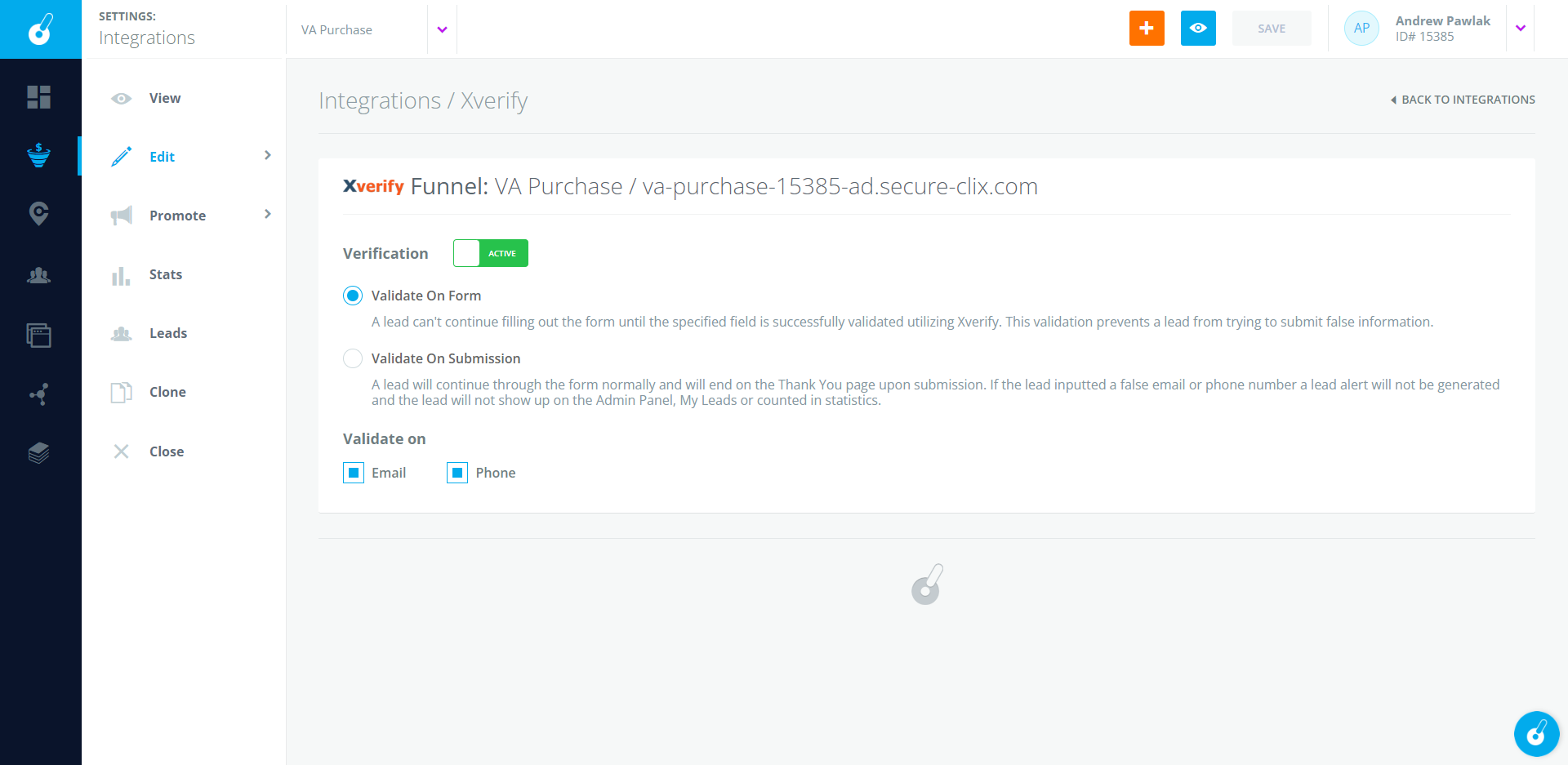Open the team people icon in sidebar
The width and height of the screenshot is (1568, 765).
point(38,275)
